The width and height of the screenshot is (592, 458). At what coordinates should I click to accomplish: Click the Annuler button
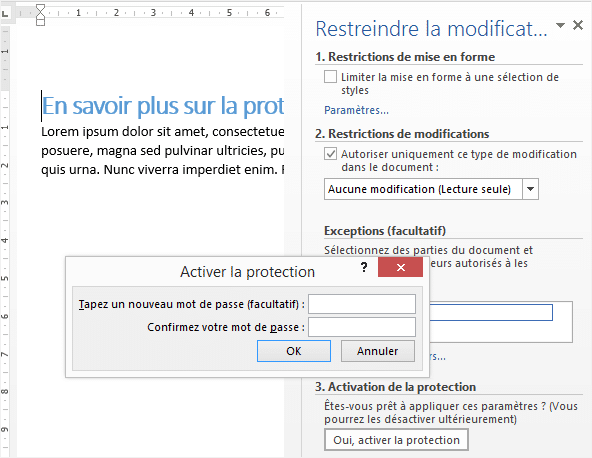378,351
